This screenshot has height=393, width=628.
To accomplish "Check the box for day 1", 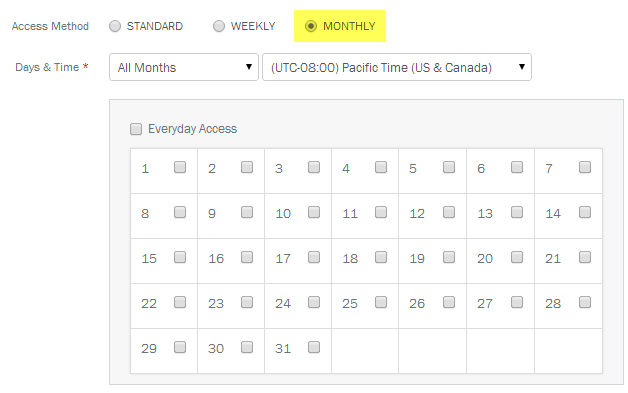I will coord(180,167).
